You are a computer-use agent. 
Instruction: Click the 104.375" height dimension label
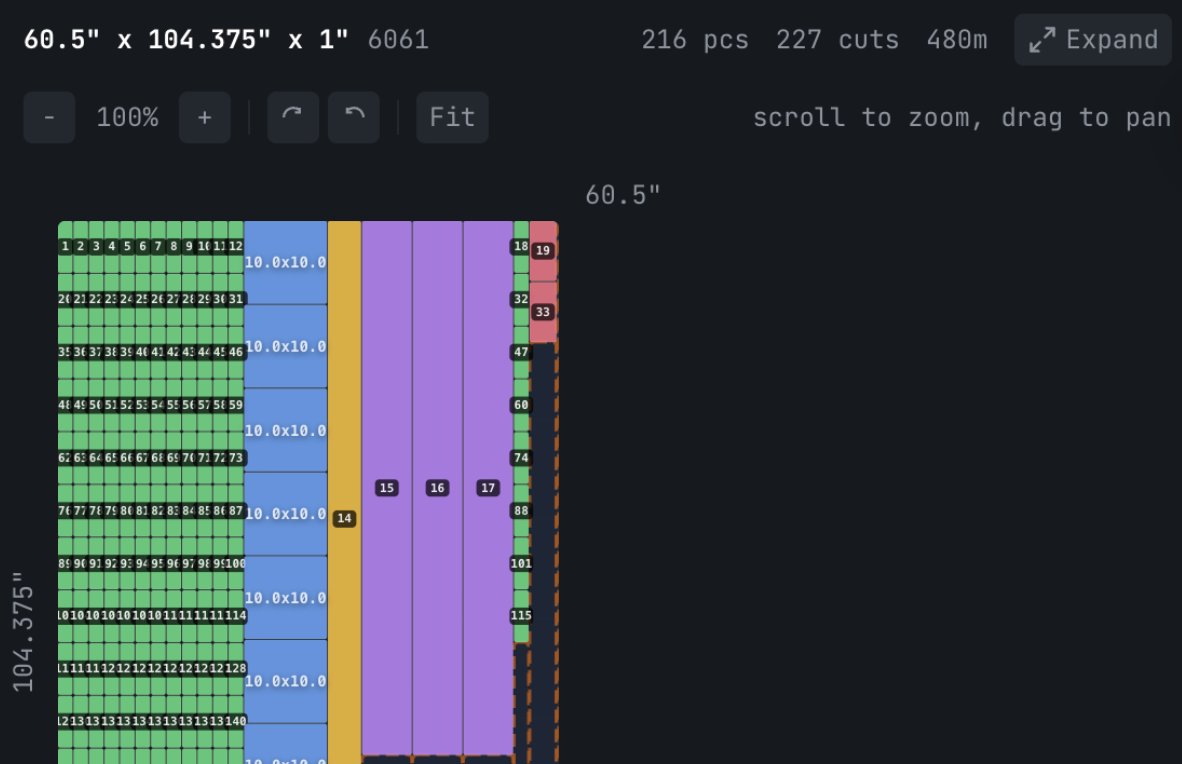(23, 632)
